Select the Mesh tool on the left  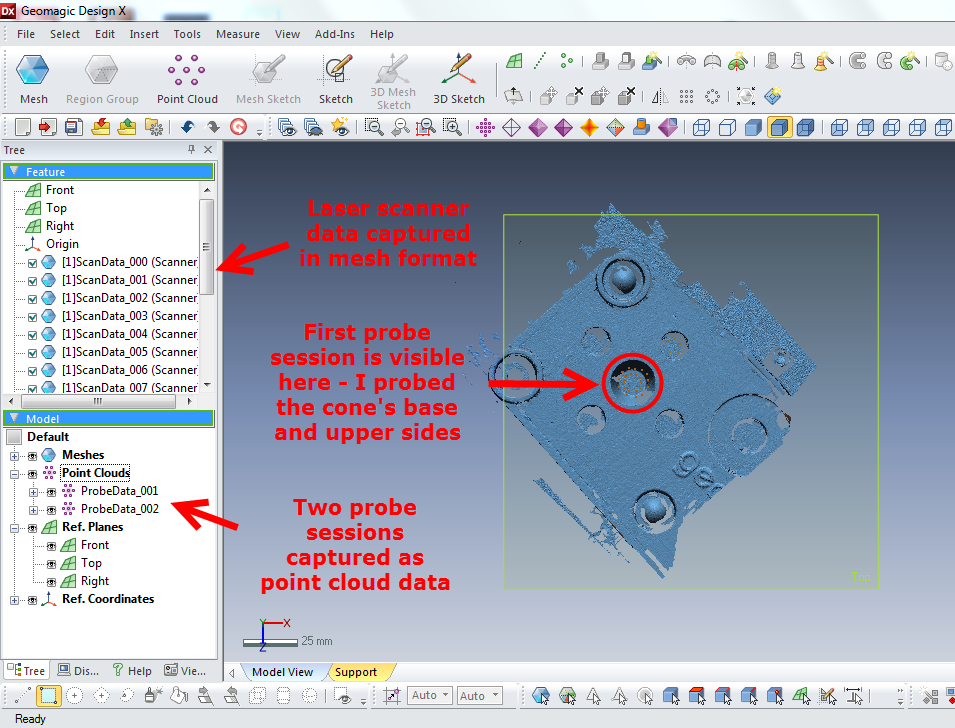pos(33,75)
